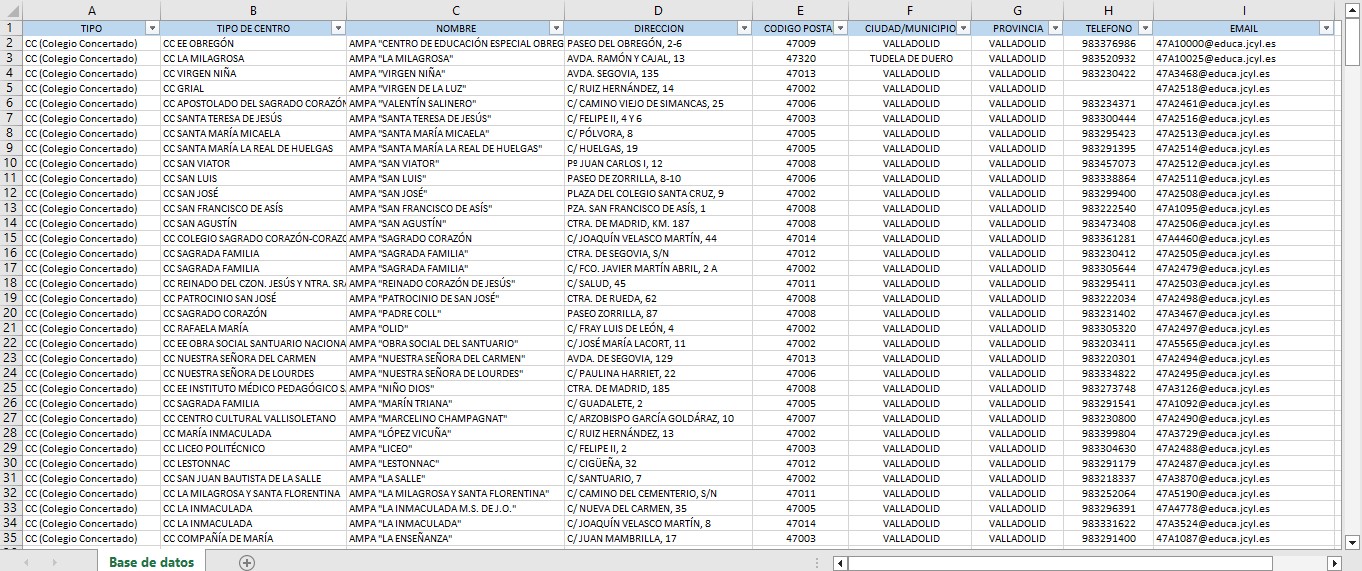The image size is (1362, 571).
Task: Select the TUDELA DE DUERO cell
Action: tap(910, 59)
